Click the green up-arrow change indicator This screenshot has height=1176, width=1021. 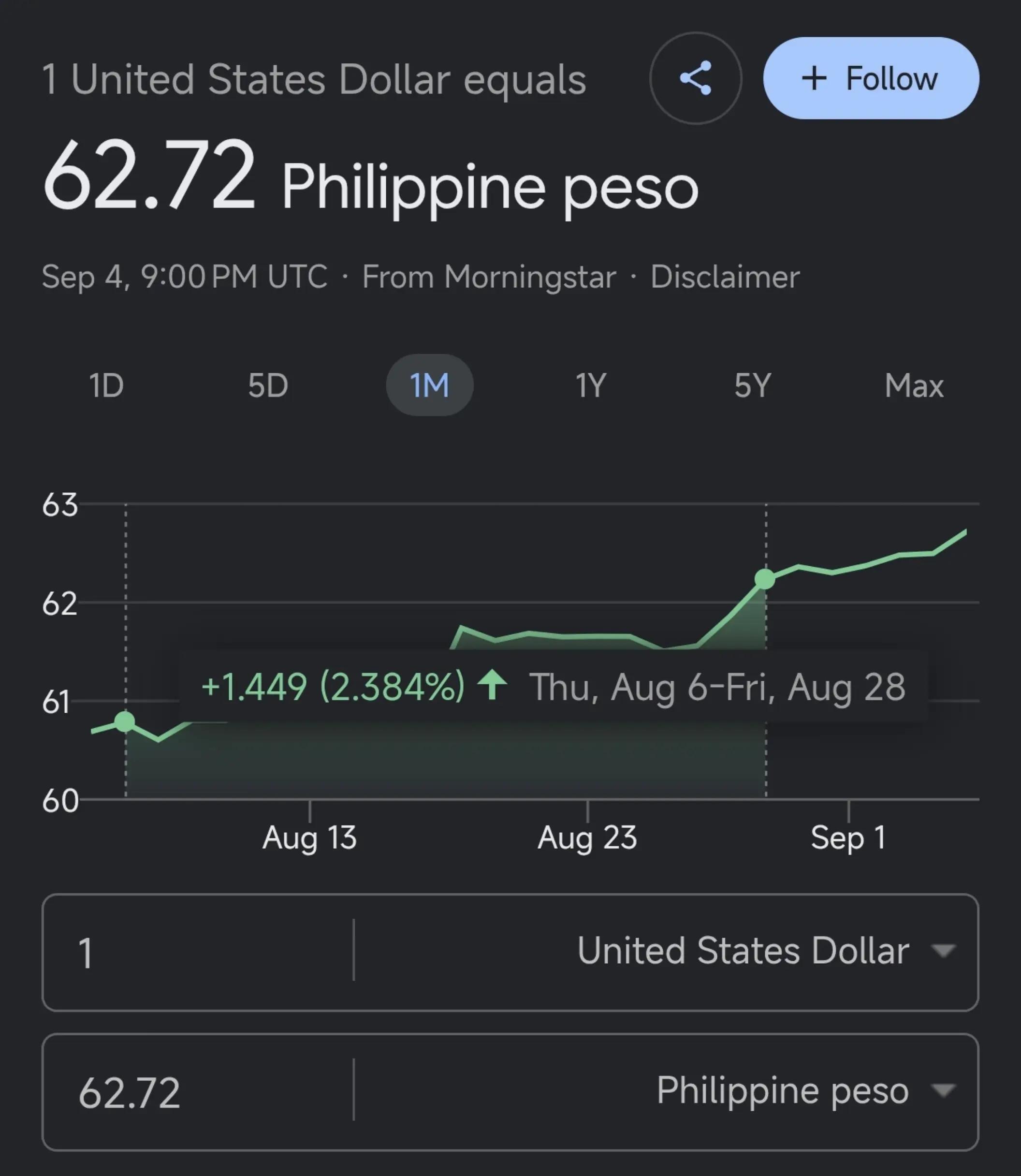click(x=492, y=685)
